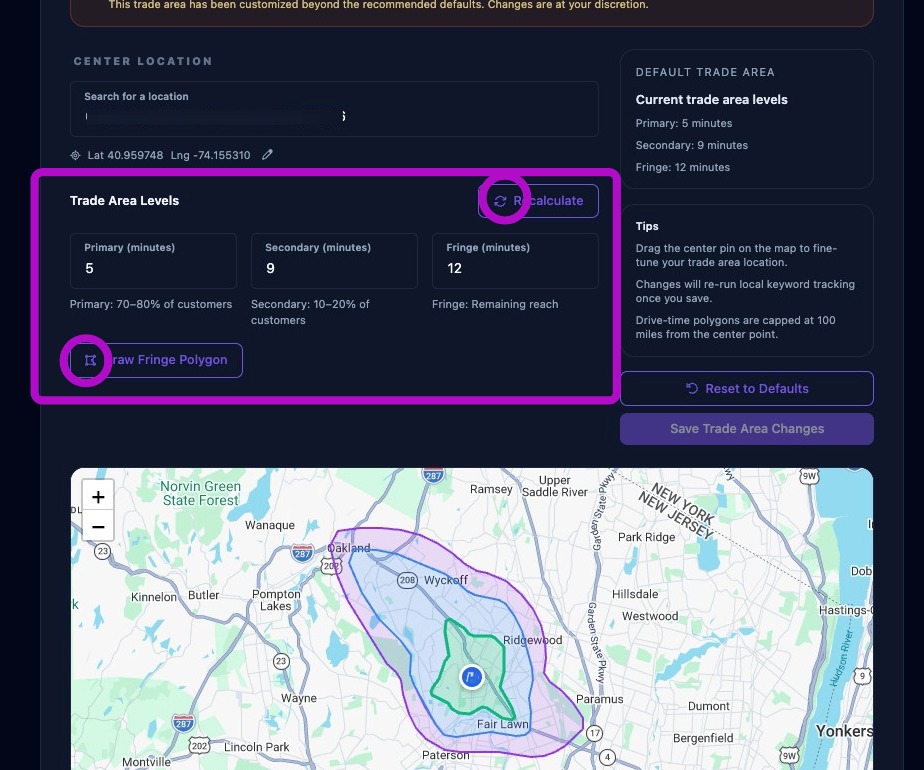924x770 pixels.
Task: Click the Recalculate button
Action: point(538,201)
